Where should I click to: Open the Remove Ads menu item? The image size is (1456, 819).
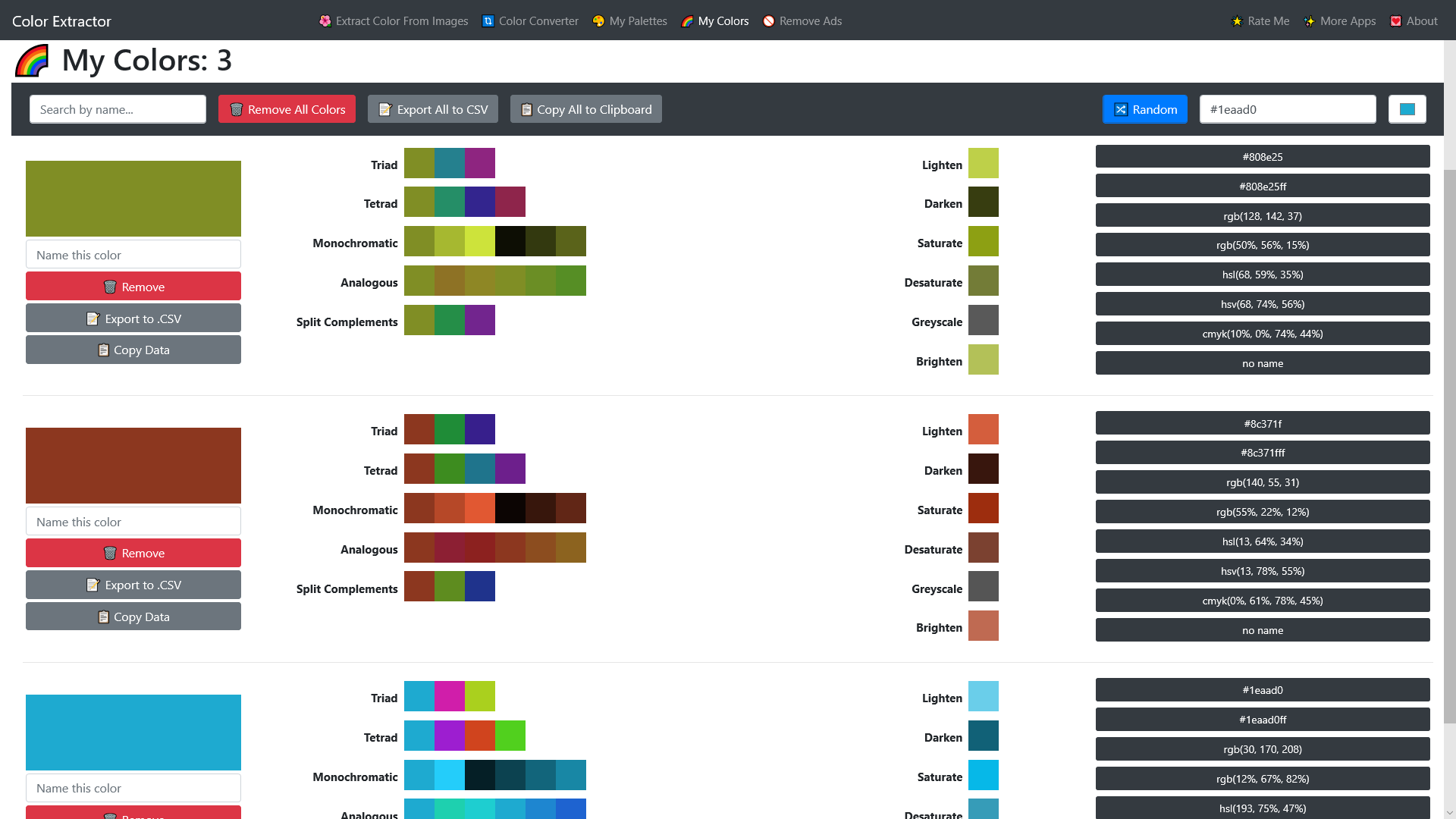click(x=810, y=21)
